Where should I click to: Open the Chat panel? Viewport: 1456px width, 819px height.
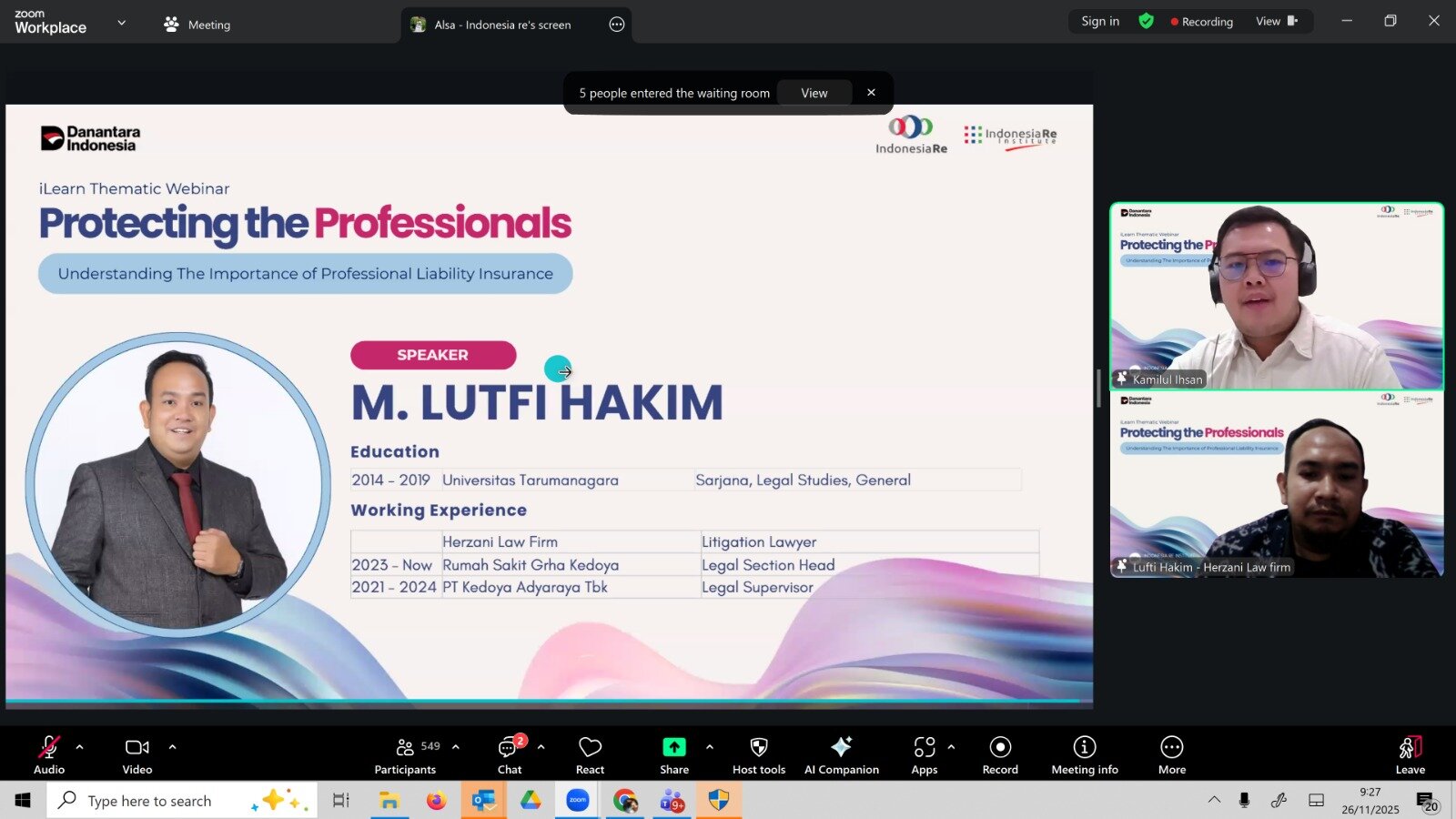pyautogui.click(x=509, y=754)
